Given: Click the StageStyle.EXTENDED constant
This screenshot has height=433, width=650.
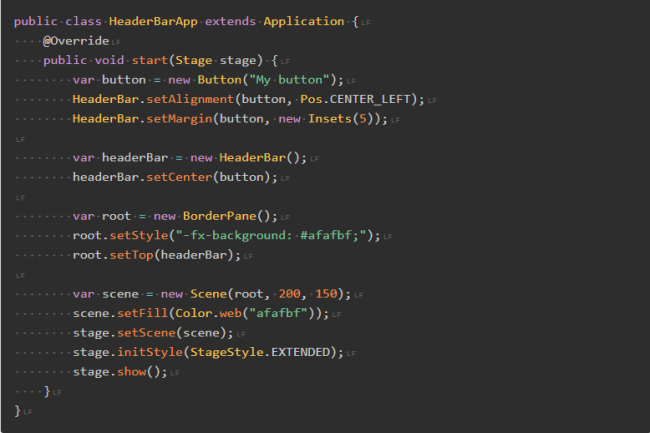Looking at the screenshot, I should pos(266,353).
